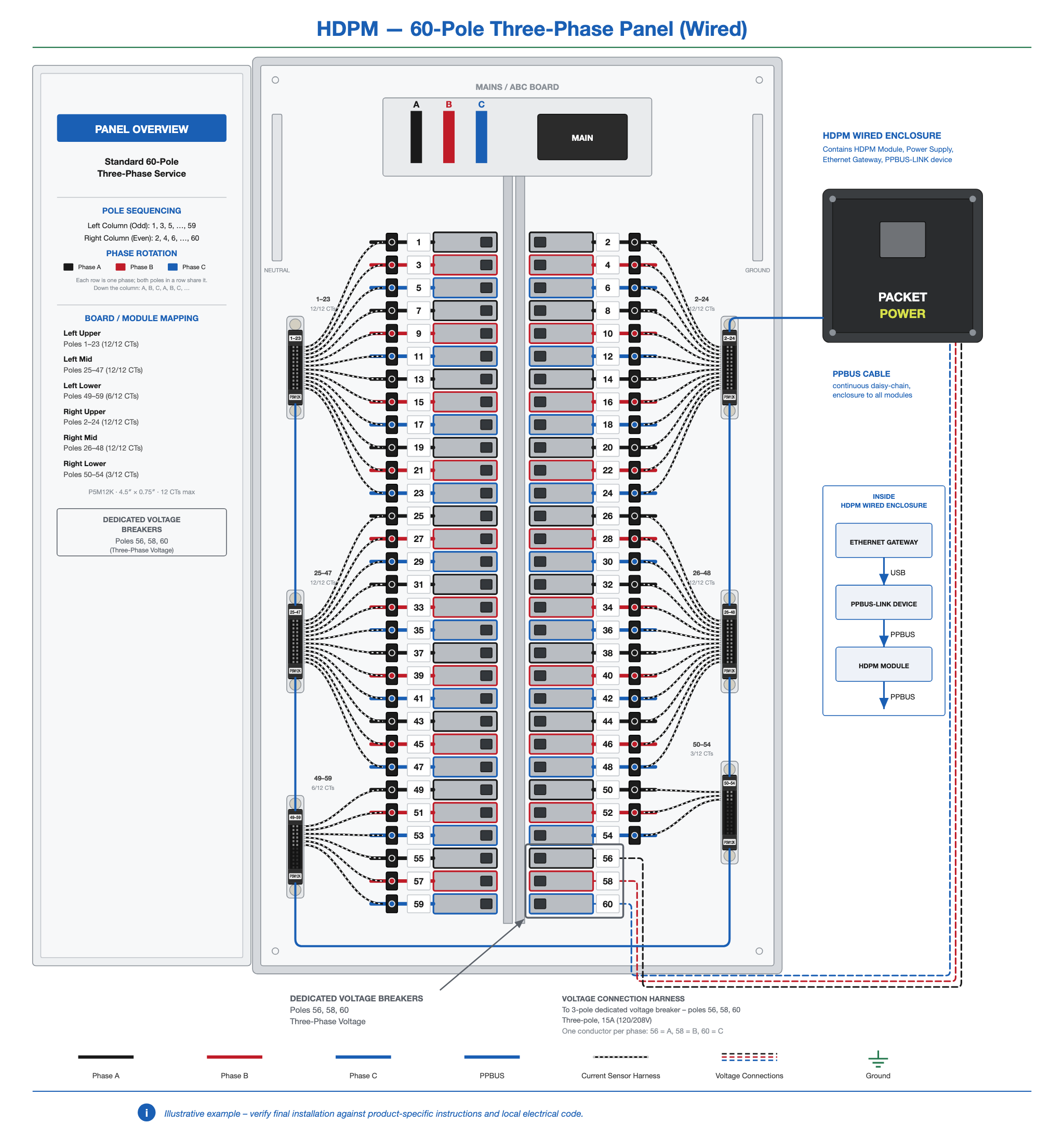Click the green Ground symbol in the legend
This screenshot has height=1137, width=1064.
coord(877,1059)
